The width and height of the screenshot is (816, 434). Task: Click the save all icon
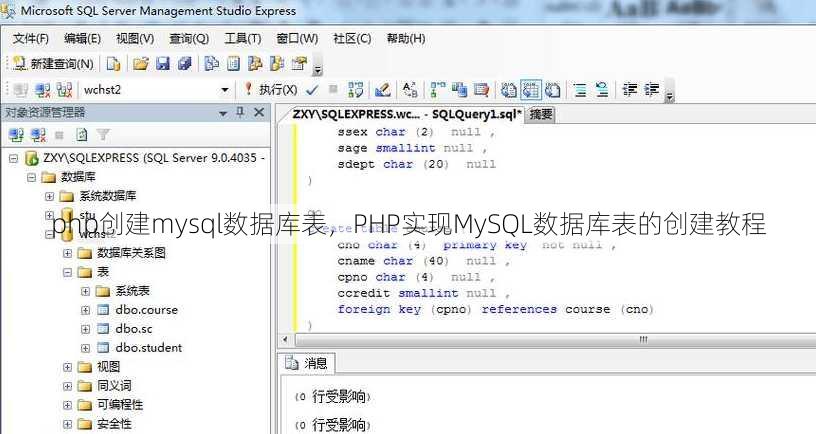(x=185, y=64)
